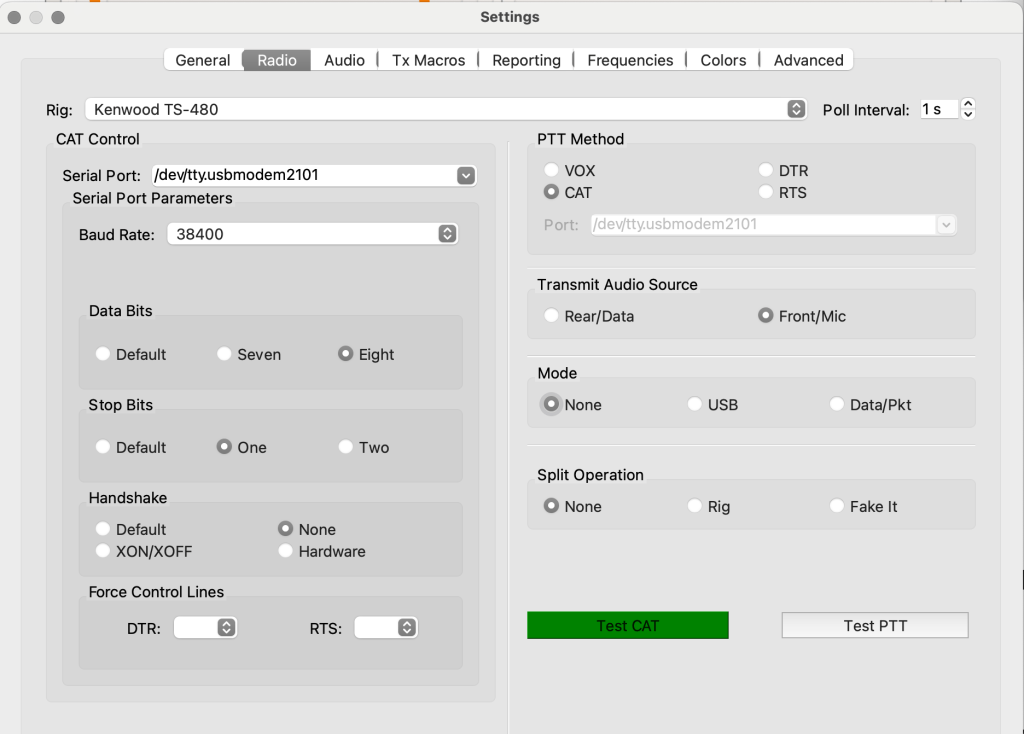
Task: Choose Hardware handshake option
Action: (x=286, y=551)
